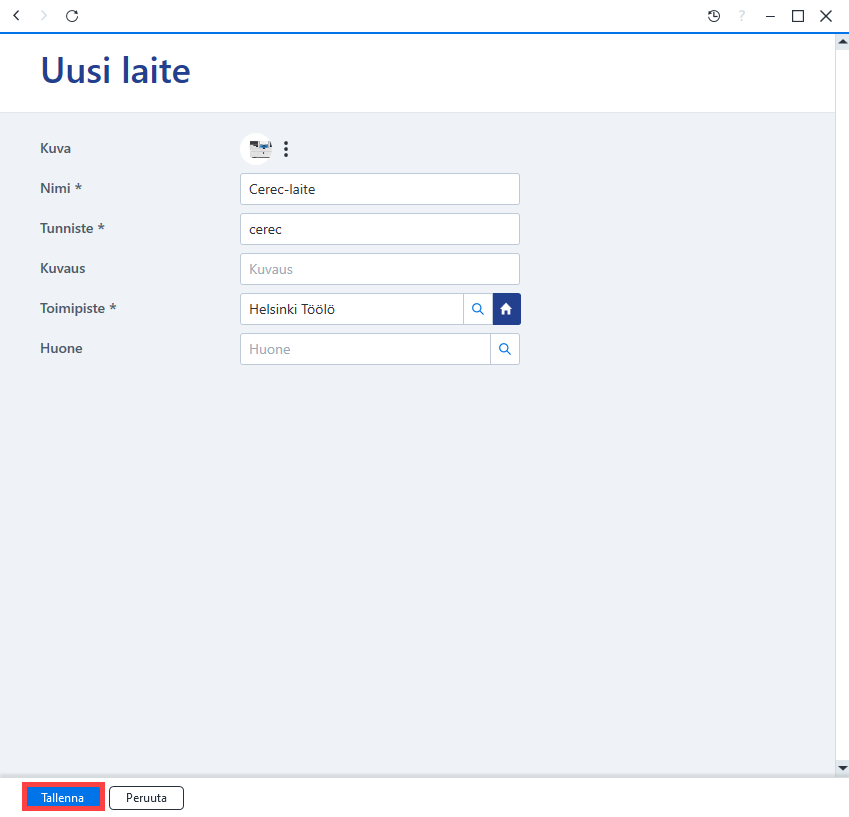Click the Tunniste field containing cerec
Screen dimensions: 849x817
pos(380,229)
